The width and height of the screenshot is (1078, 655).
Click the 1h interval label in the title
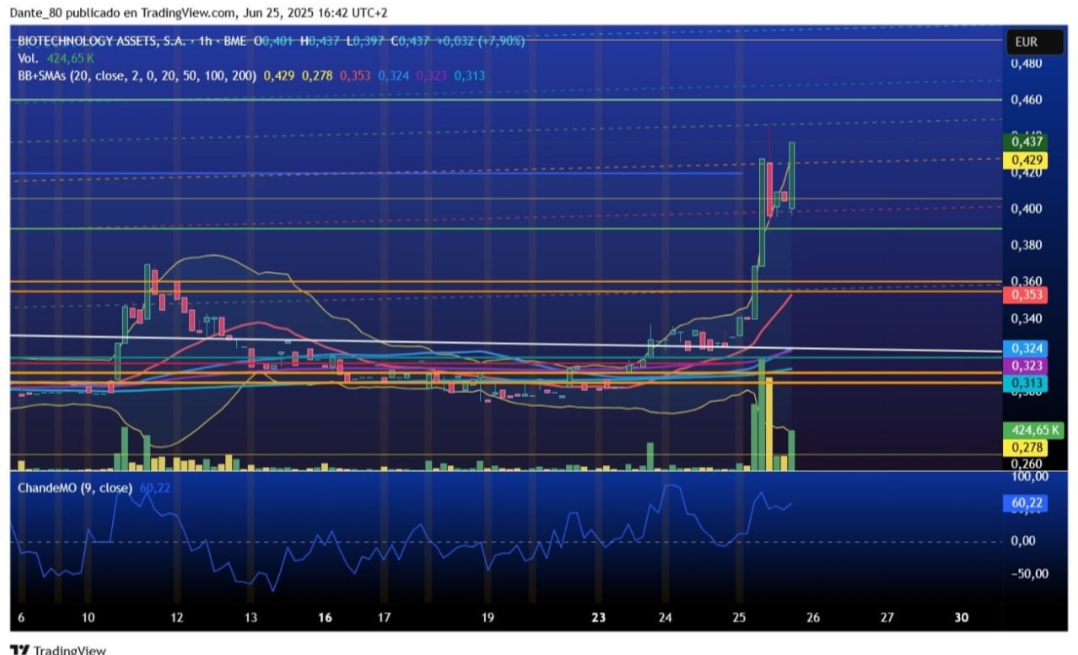point(205,41)
